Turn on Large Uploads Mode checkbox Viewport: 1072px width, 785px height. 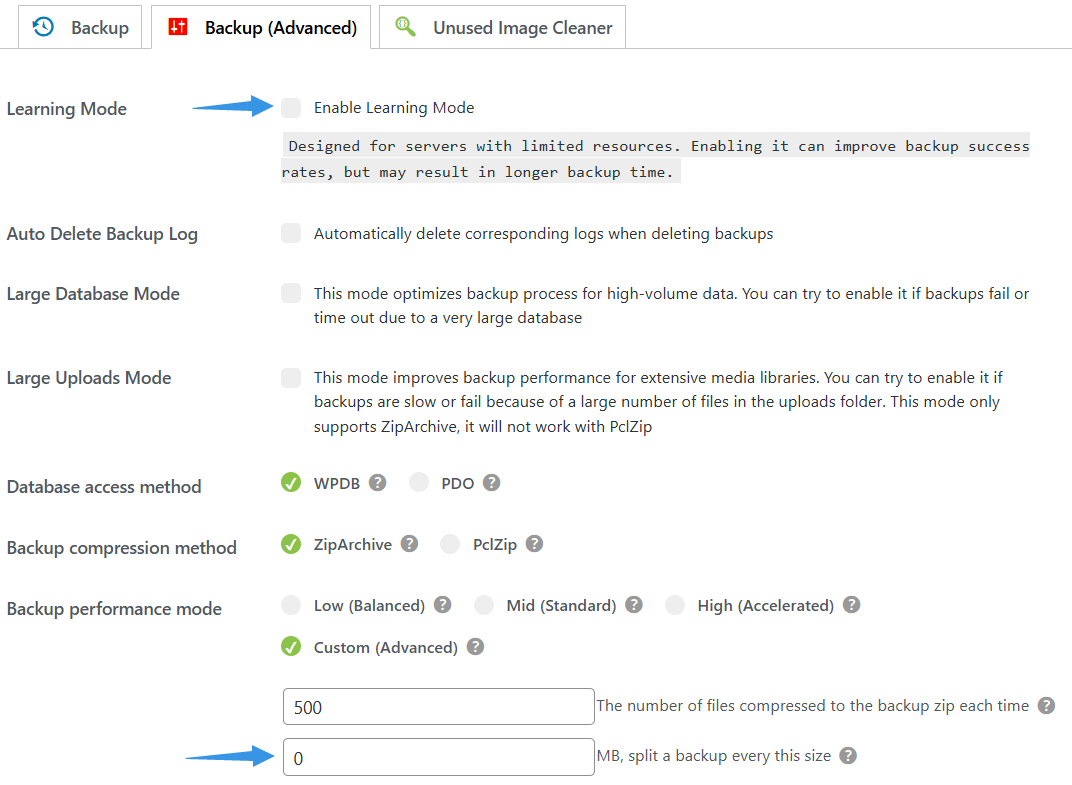(x=291, y=378)
